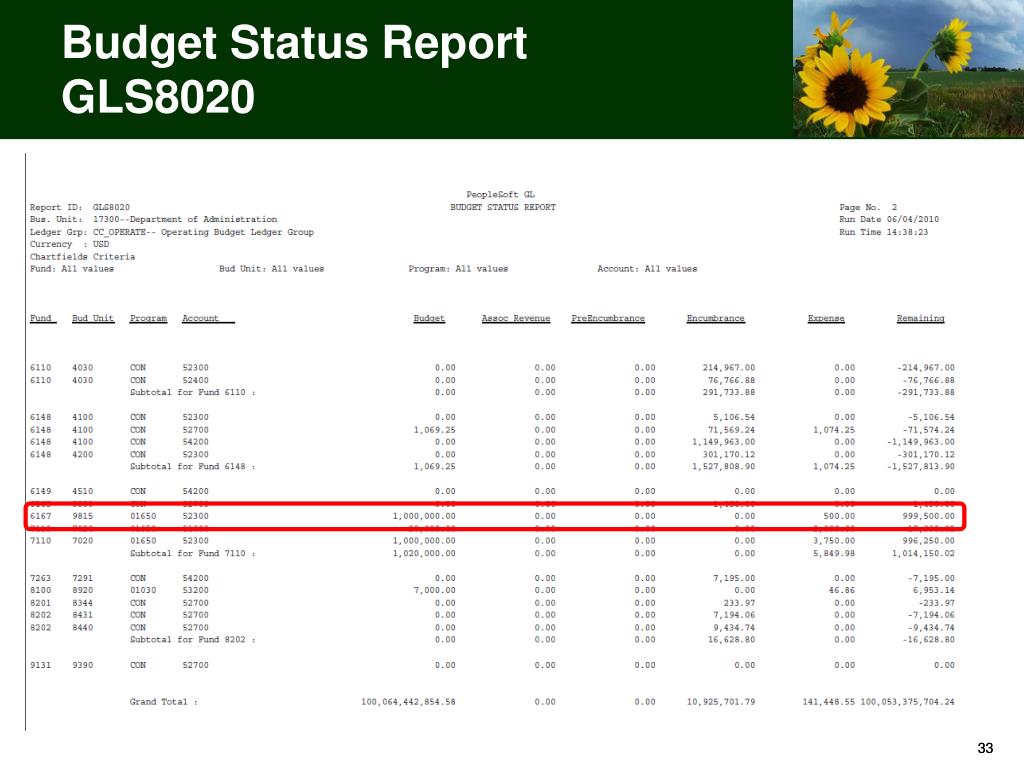The width and height of the screenshot is (1024, 768).
Task: Click the Budget Status Report GLS8020 title
Action: click(295, 70)
